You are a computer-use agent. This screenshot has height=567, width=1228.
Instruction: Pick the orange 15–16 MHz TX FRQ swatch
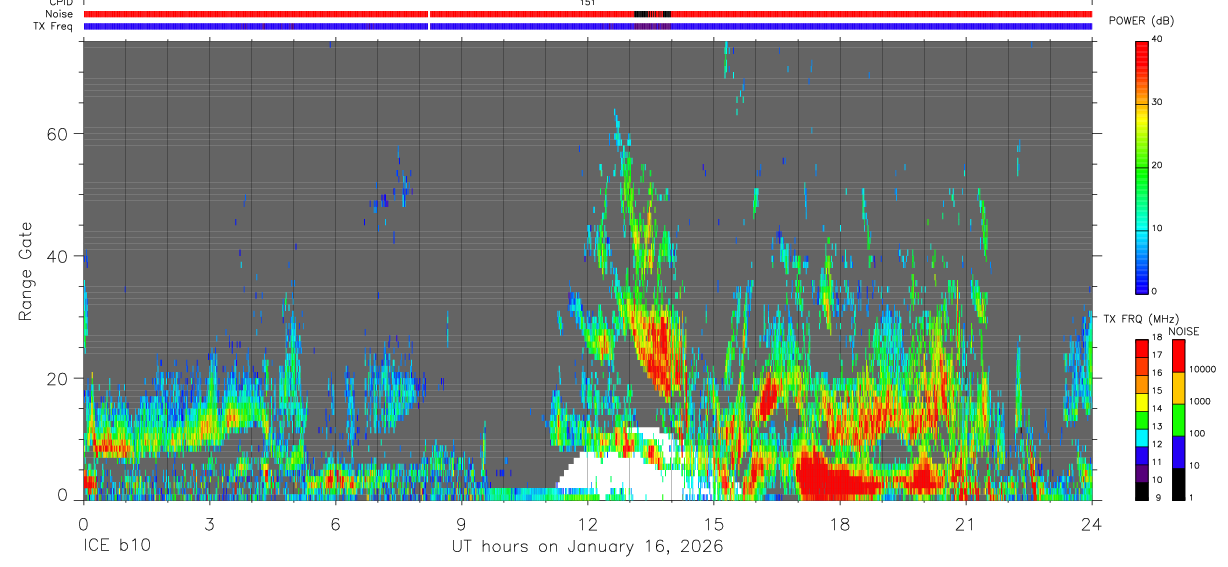pos(1141,383)
